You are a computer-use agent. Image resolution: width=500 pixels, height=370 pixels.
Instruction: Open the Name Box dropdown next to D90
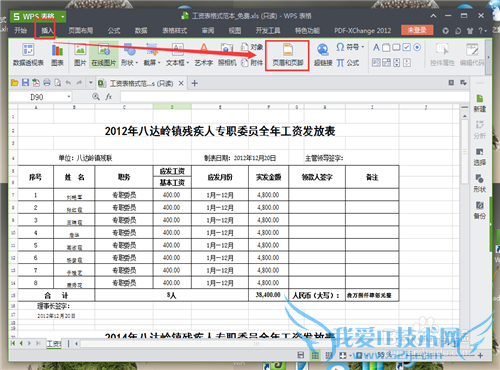[x=69, y=97]
